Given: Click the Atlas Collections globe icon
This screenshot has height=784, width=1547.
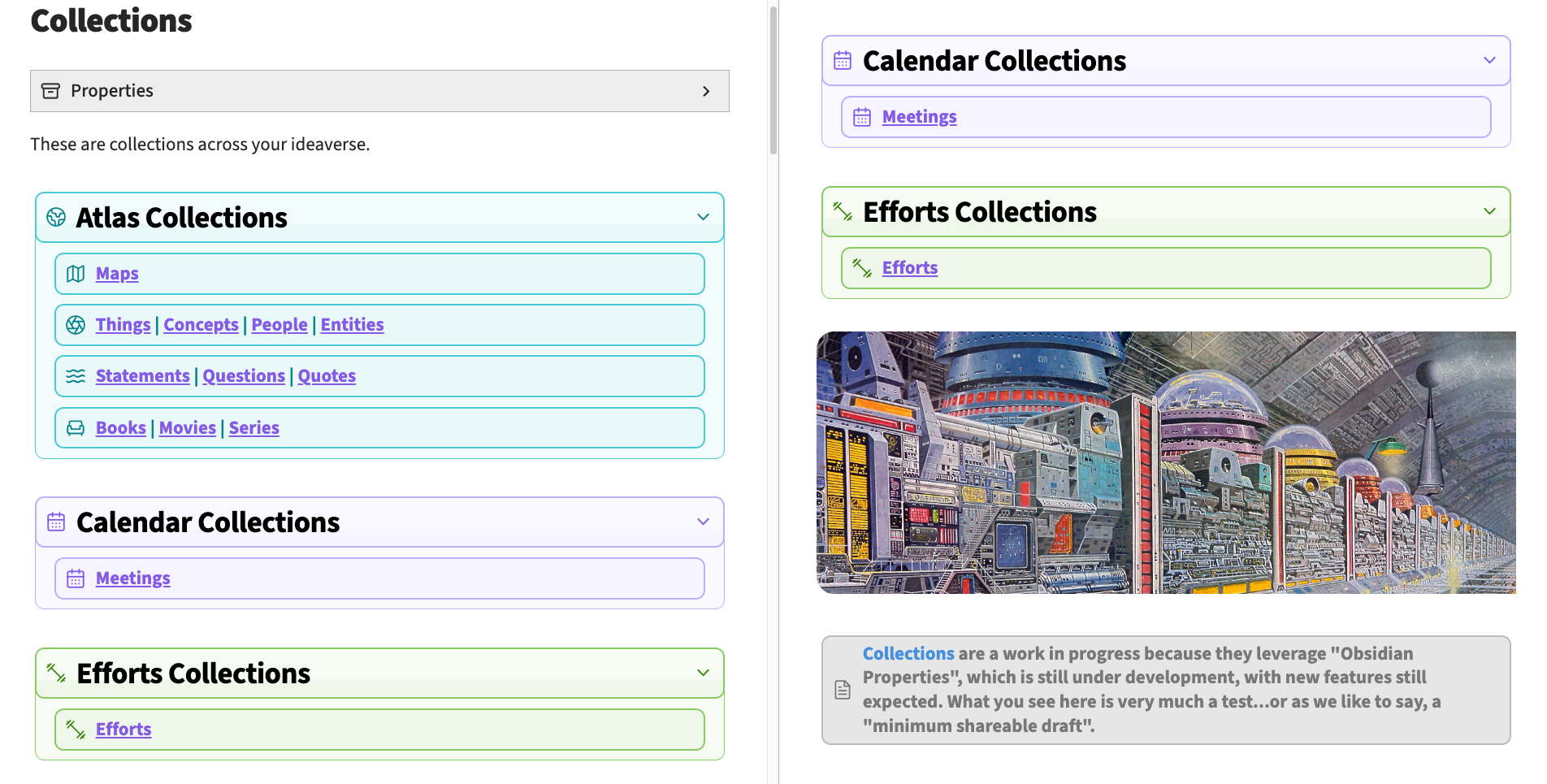Looking at the screenshot, I should 56,217.
